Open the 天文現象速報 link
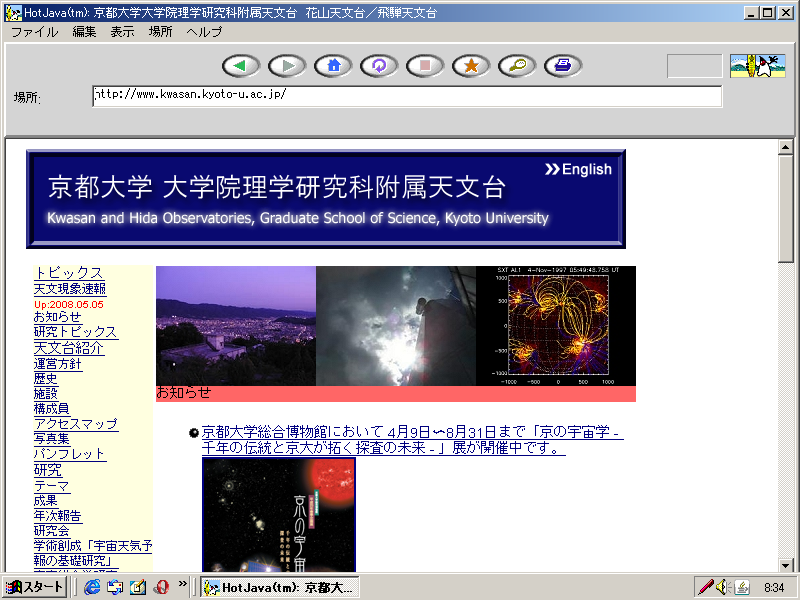 70,289
